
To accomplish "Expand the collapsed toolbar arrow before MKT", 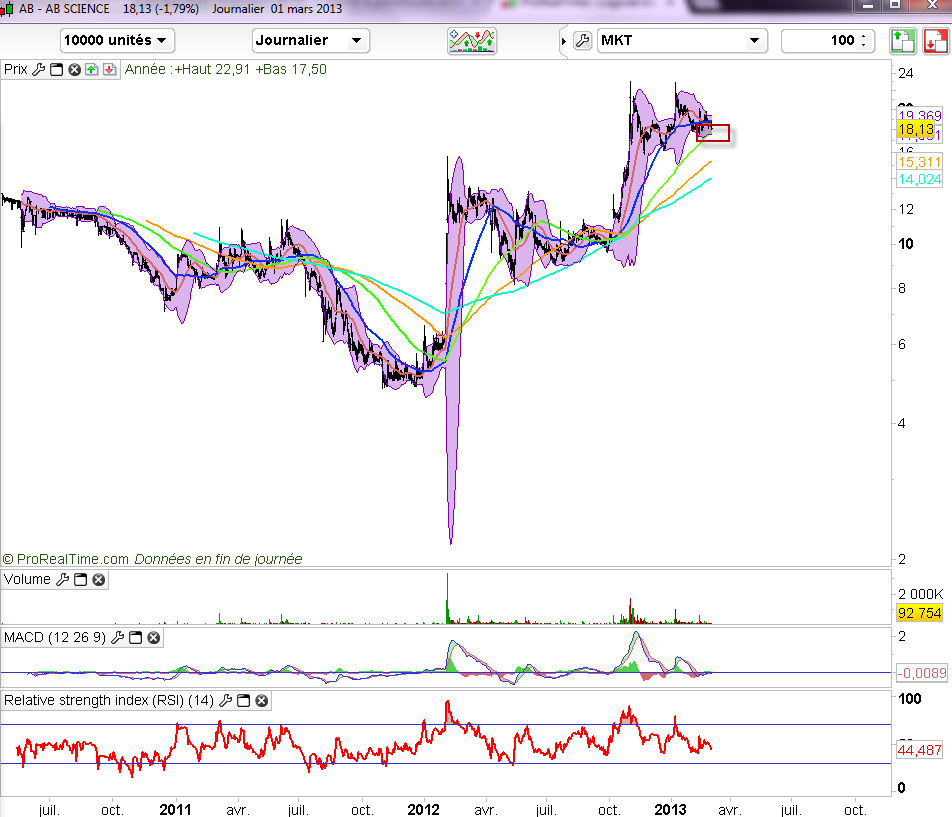I will coord(564,41).
